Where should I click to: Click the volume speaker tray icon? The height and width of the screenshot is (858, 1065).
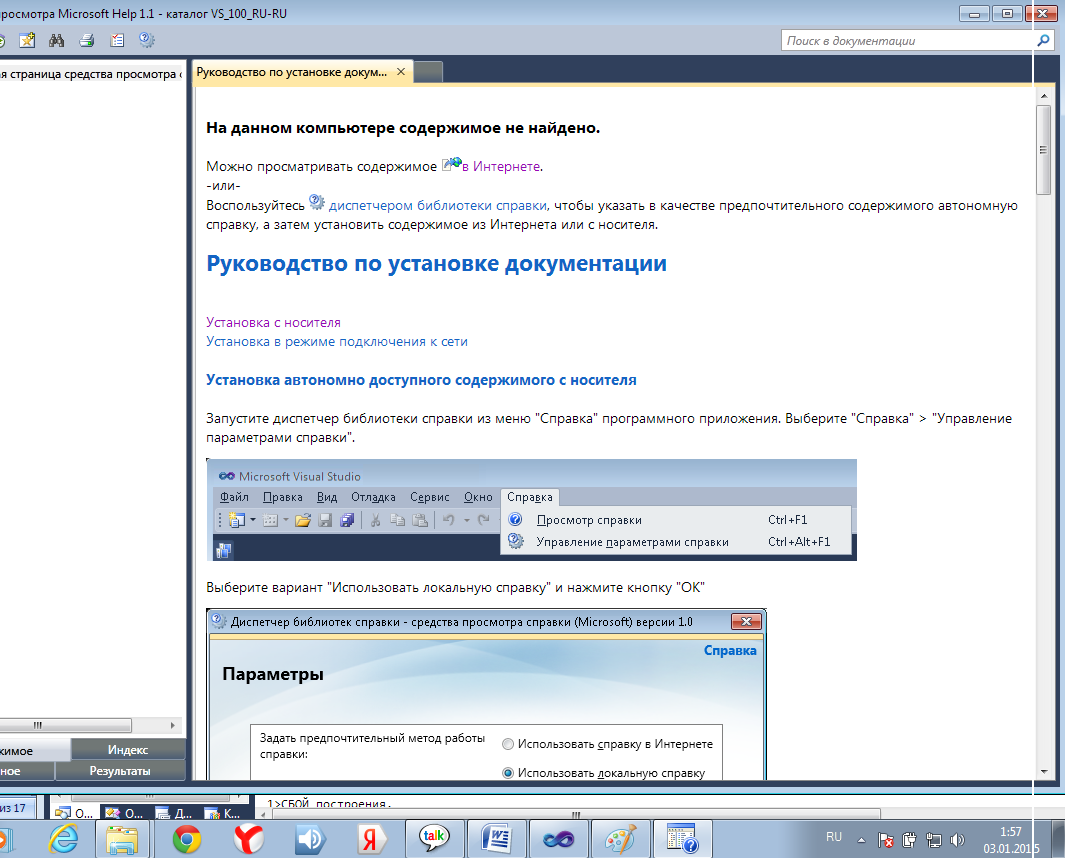(958, 840)
